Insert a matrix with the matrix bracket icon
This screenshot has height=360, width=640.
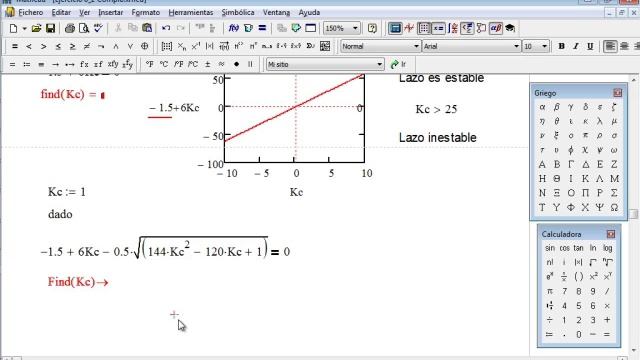[x=167, y=46]
